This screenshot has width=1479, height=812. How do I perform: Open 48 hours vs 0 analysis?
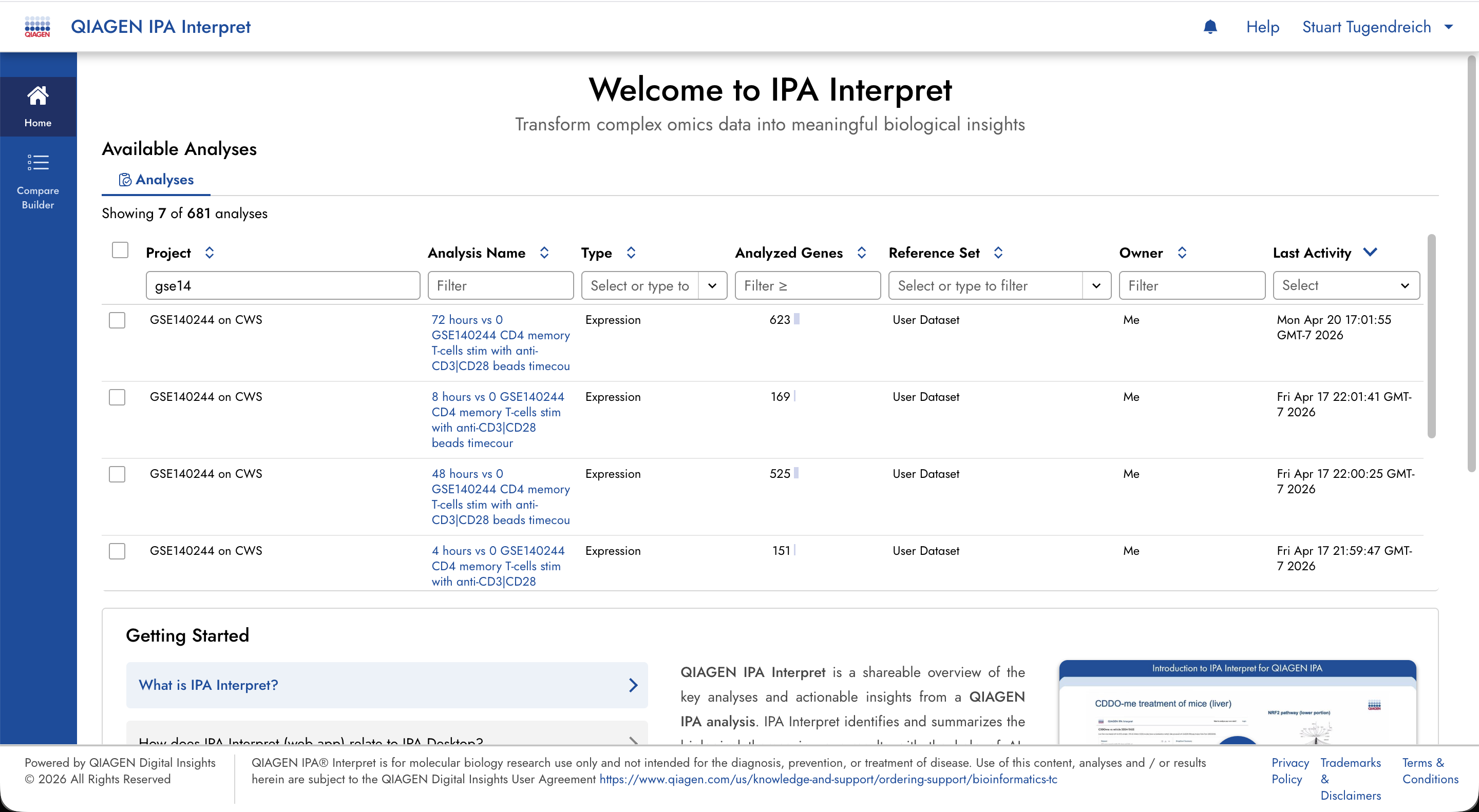point(501,496)
